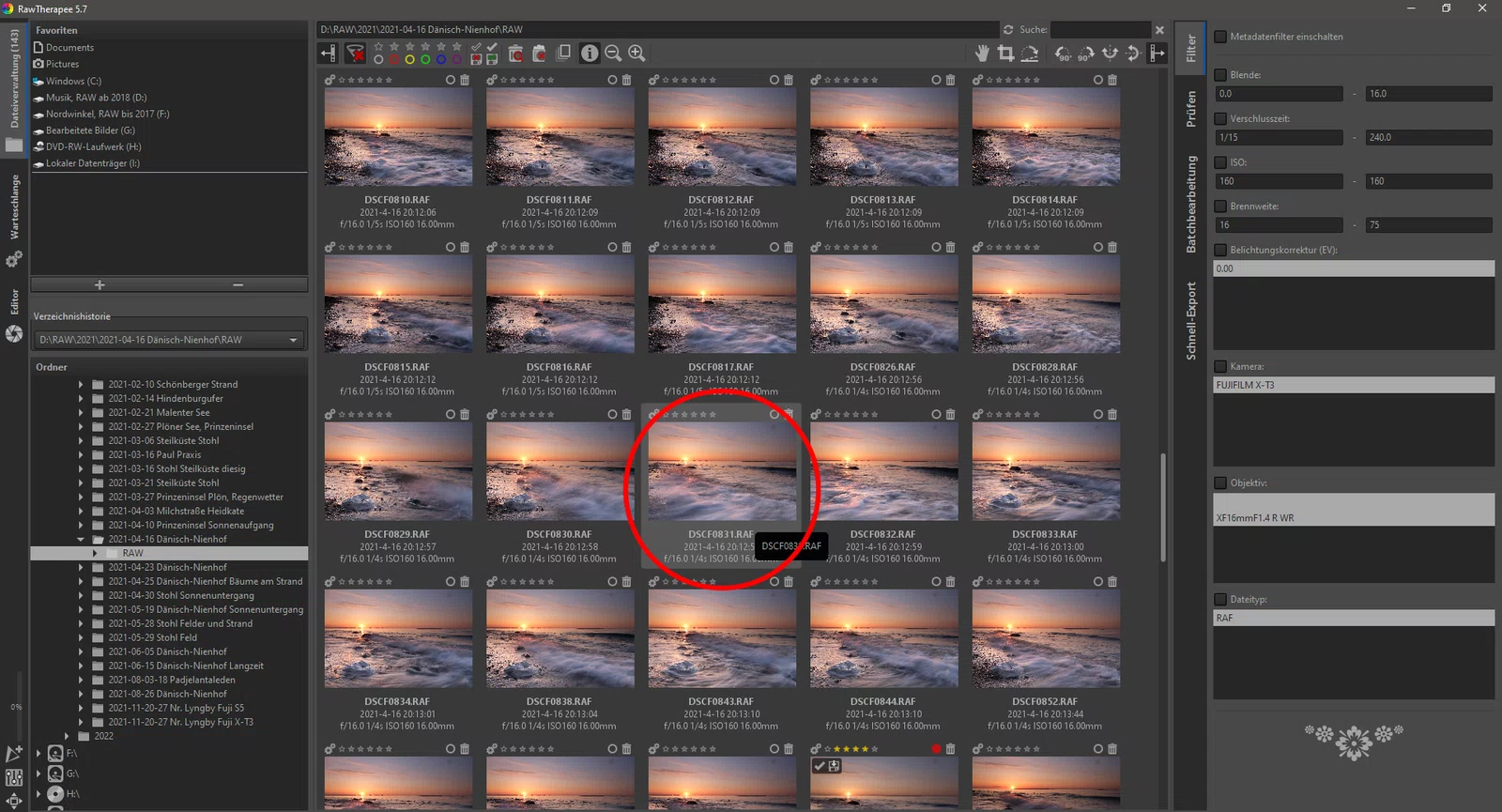Focus the Suche search input field
The width and height of the screenshot is (1502, 812).
pos(1100,30)
